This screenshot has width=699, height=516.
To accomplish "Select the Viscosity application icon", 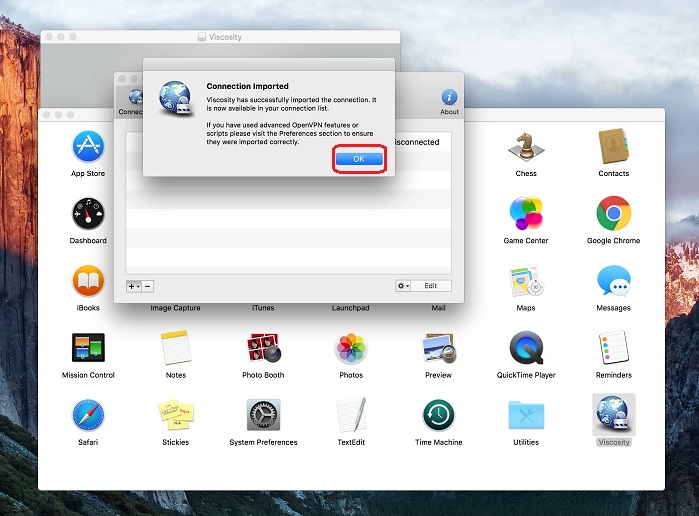I will (613, 415).
